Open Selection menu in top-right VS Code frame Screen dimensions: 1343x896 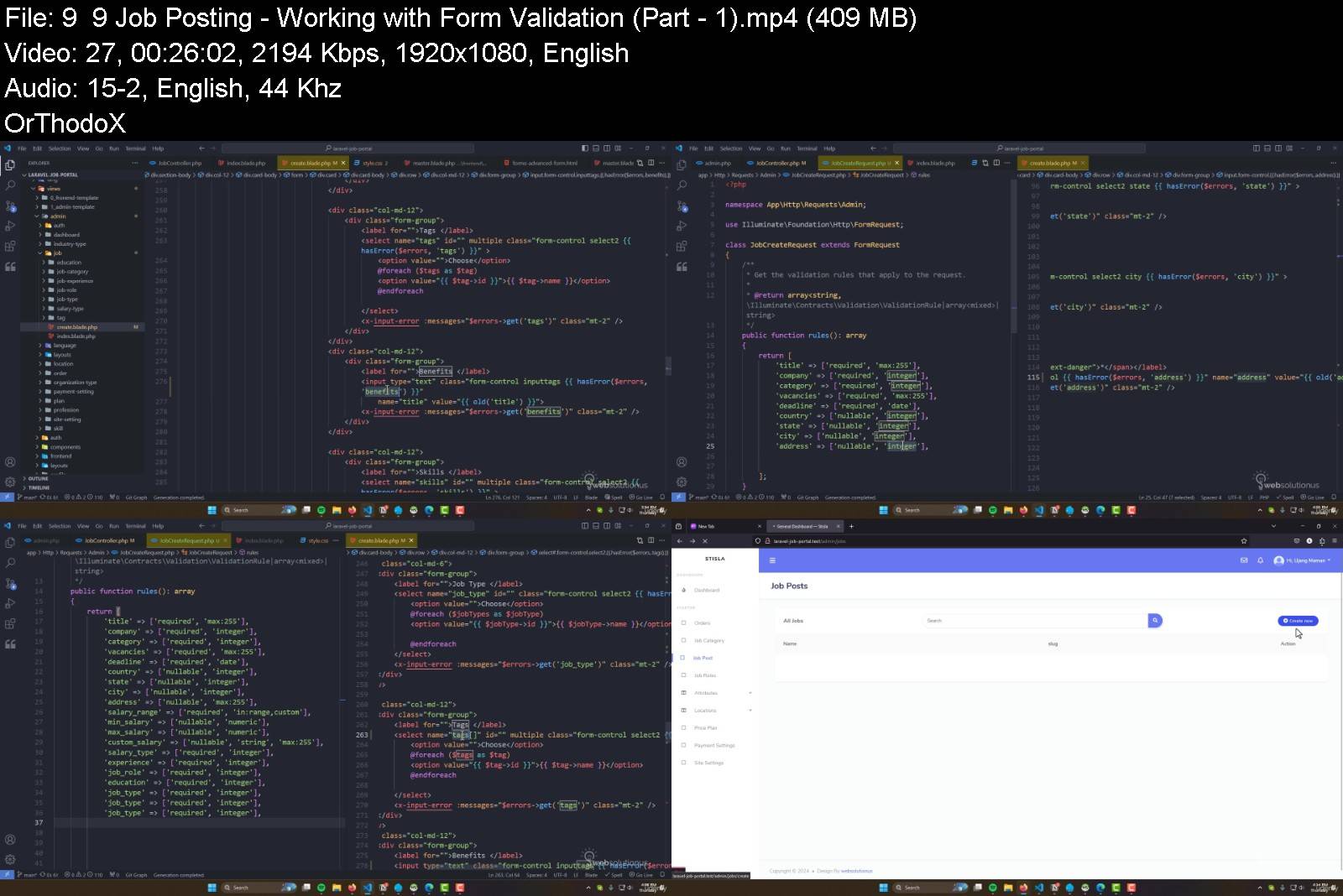(x=731, y=148)
